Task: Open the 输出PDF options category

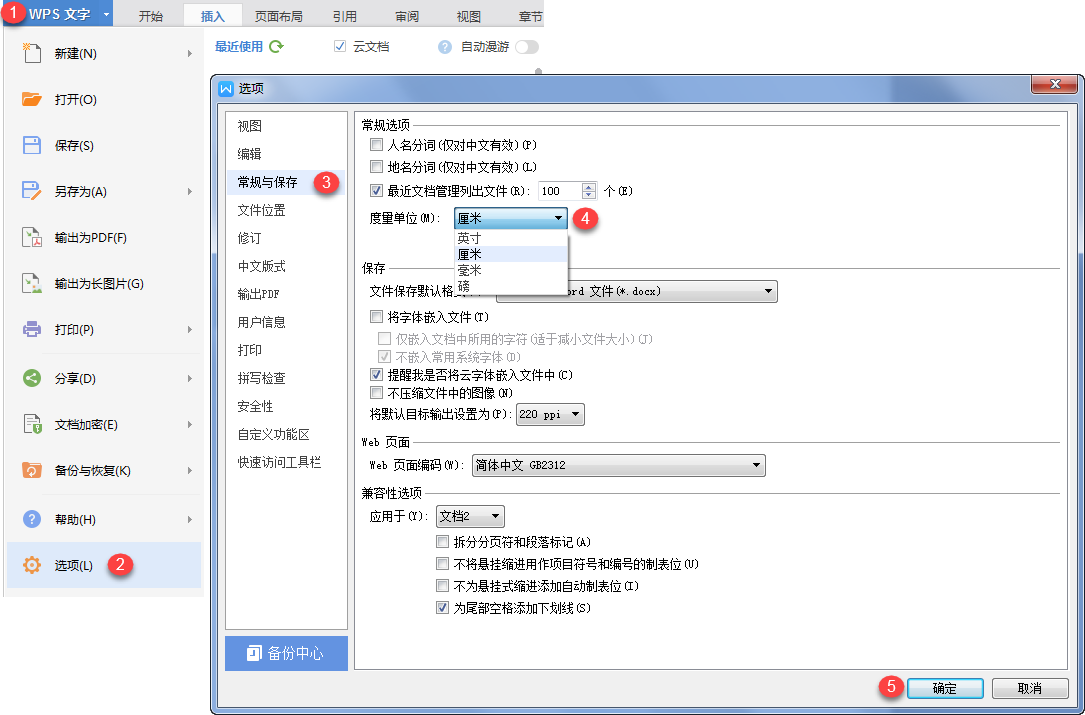Action: 286,294
